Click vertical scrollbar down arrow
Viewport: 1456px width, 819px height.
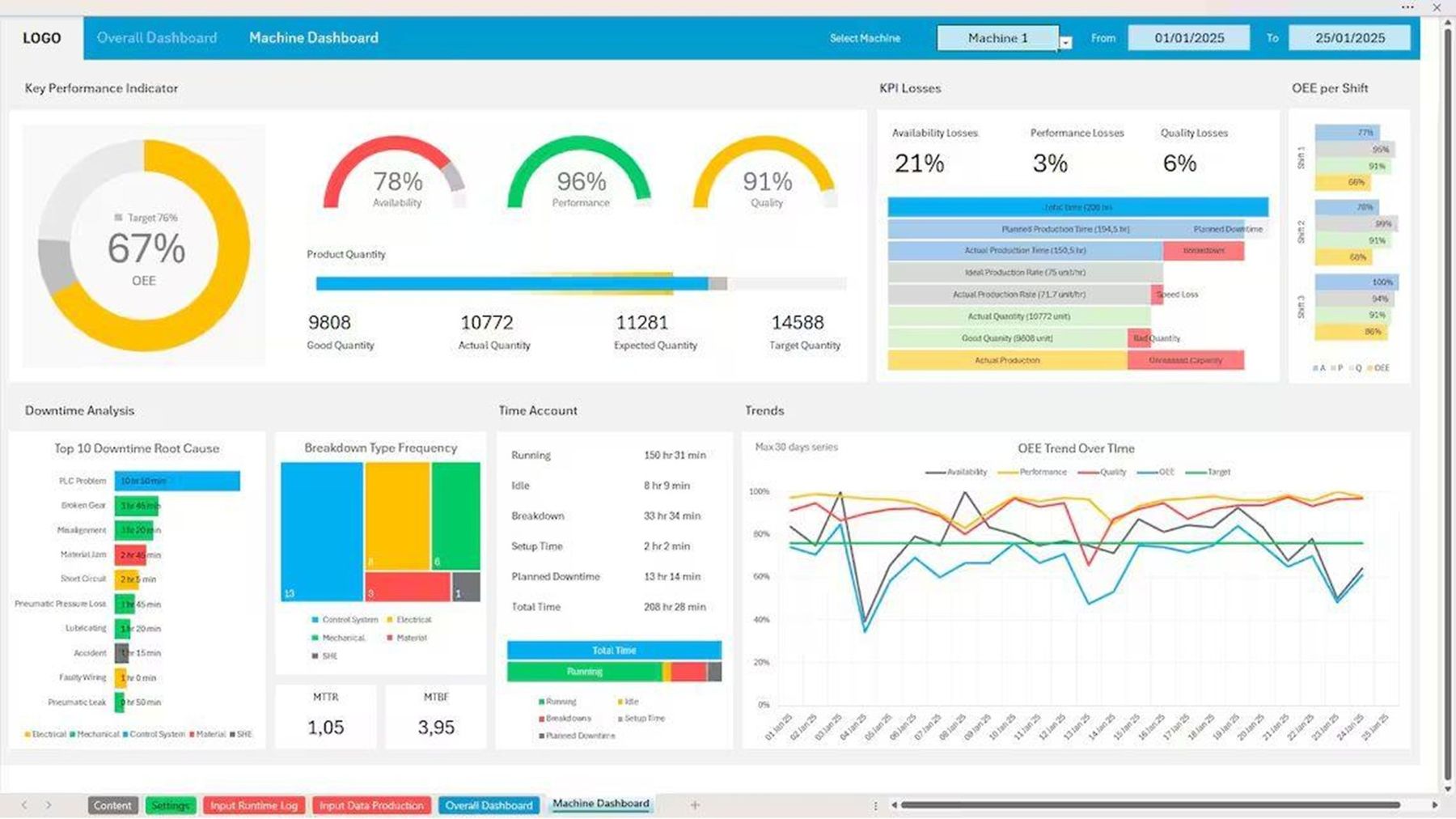tap(1448, 789)
